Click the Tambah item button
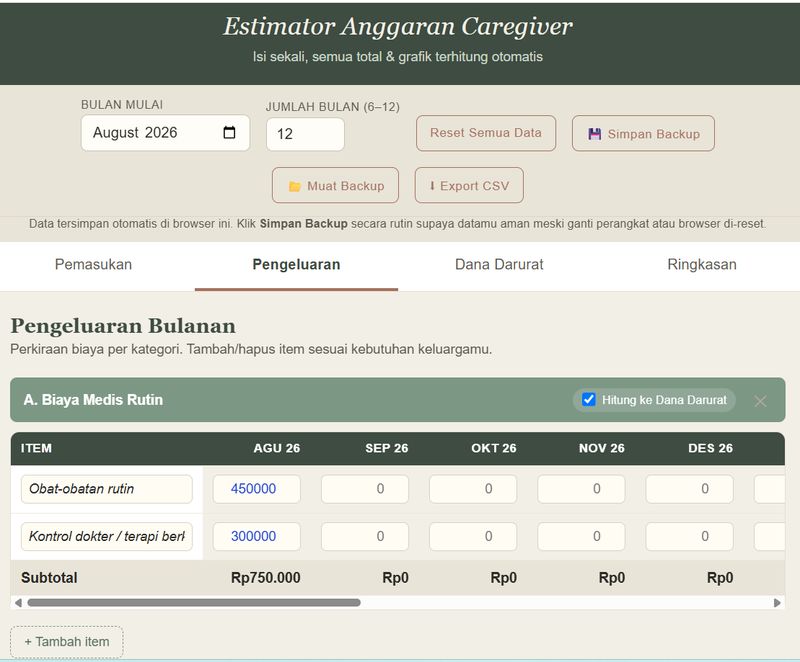The width and height of the screenshot is (800, 662). [66, 642]
